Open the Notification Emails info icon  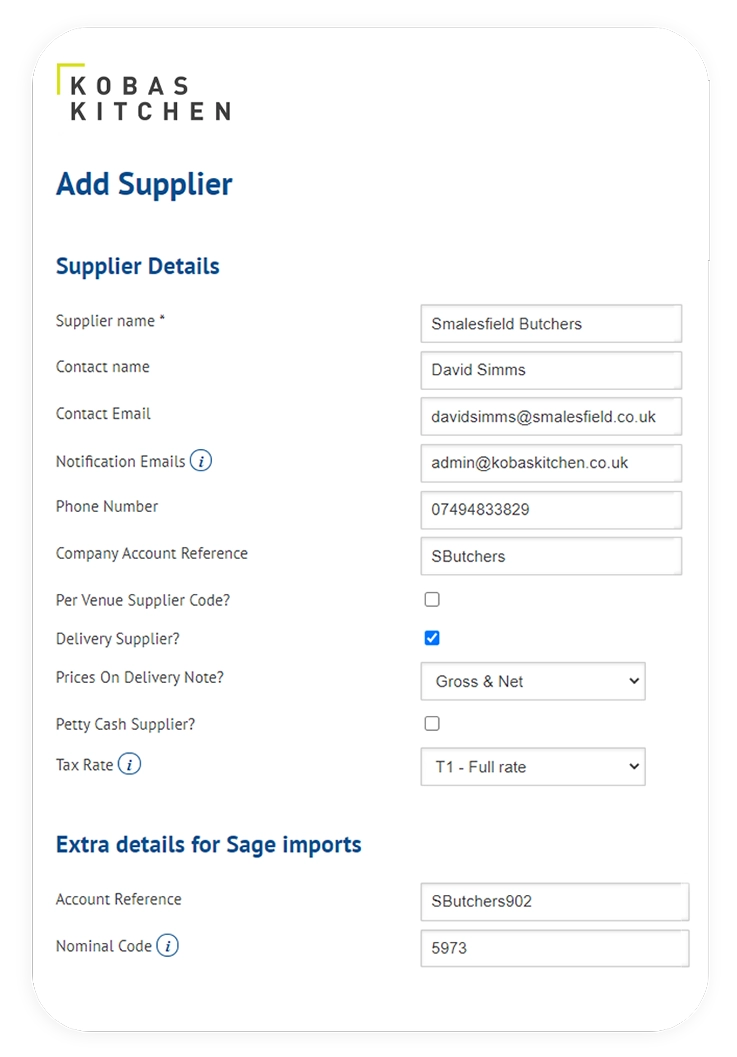pyautogui.click(x=201, y=460)
